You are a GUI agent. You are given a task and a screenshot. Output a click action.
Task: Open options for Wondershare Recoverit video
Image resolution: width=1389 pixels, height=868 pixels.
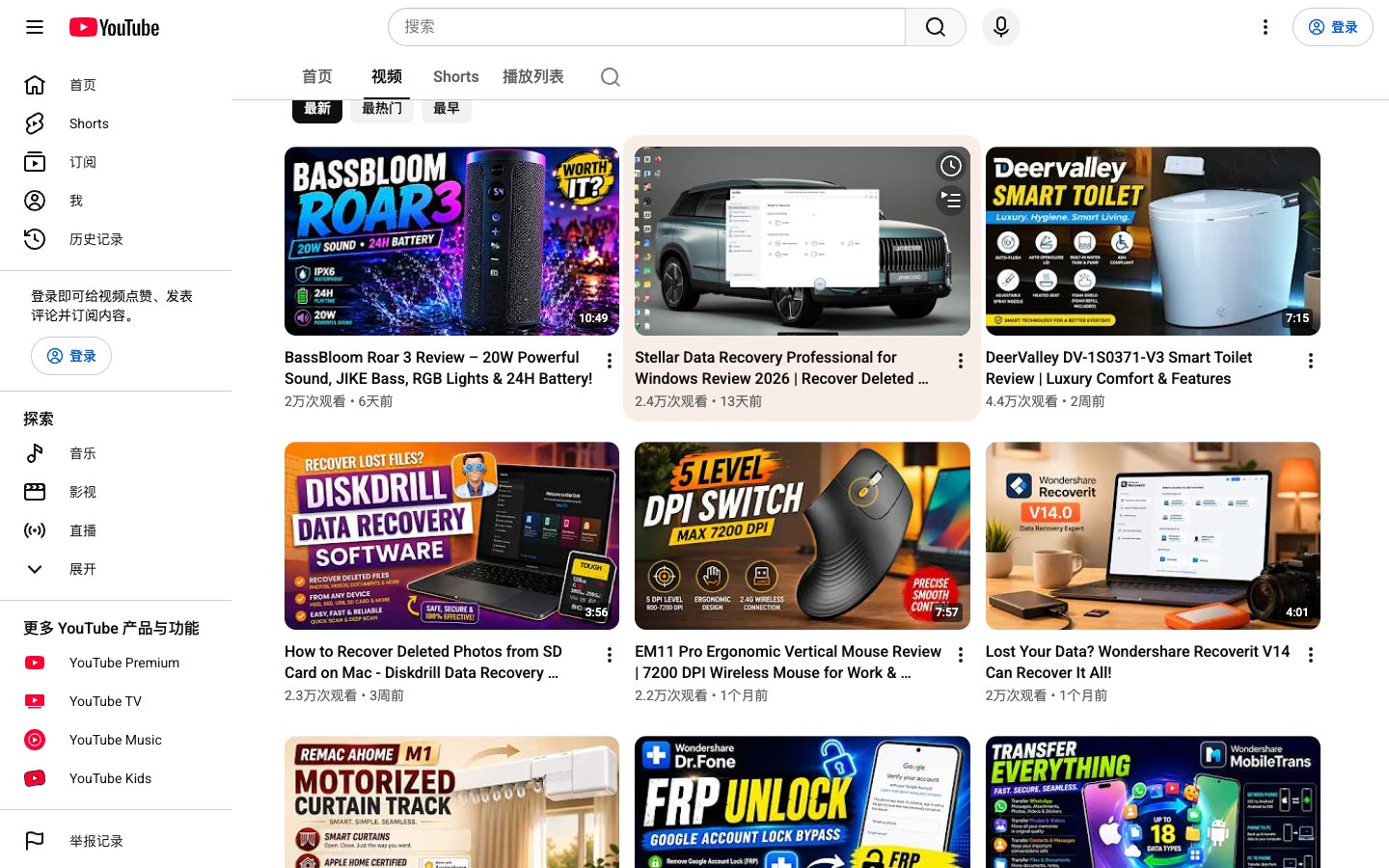pyautogui.click(x=1311, y=655)
